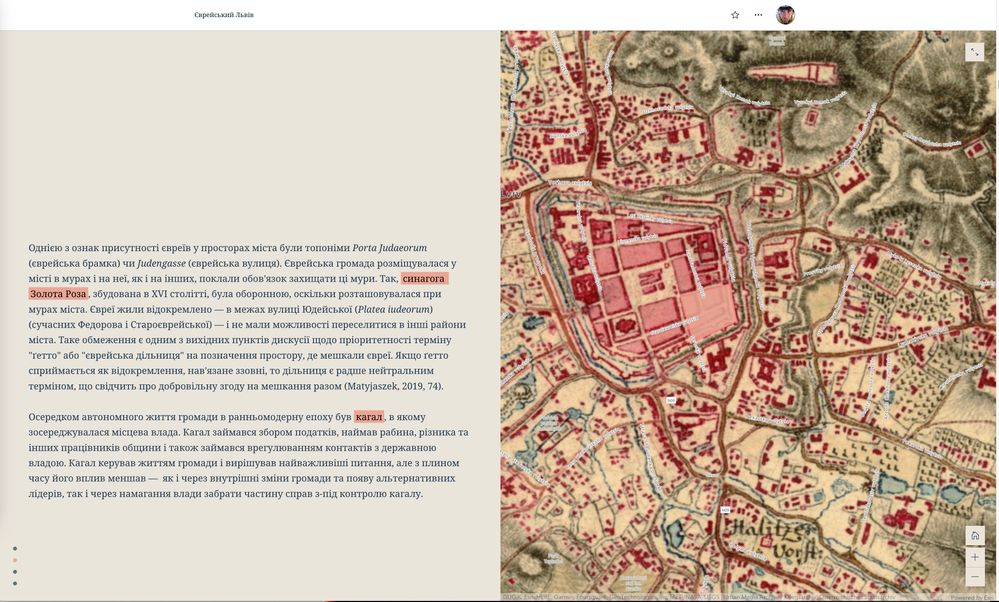999x602 pixels.
Task: Select the first section navigation dot
Action: [13, 547]
